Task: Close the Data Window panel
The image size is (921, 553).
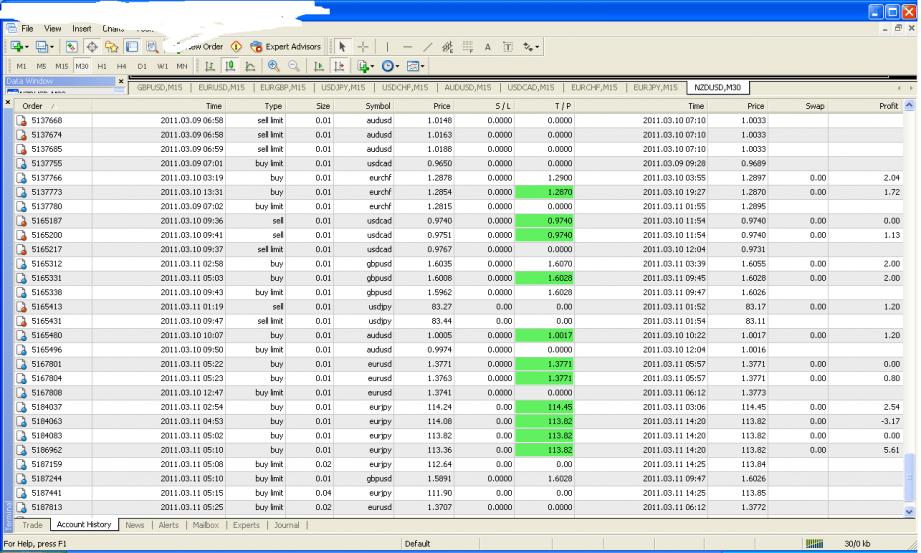Action: coord(121,81)
